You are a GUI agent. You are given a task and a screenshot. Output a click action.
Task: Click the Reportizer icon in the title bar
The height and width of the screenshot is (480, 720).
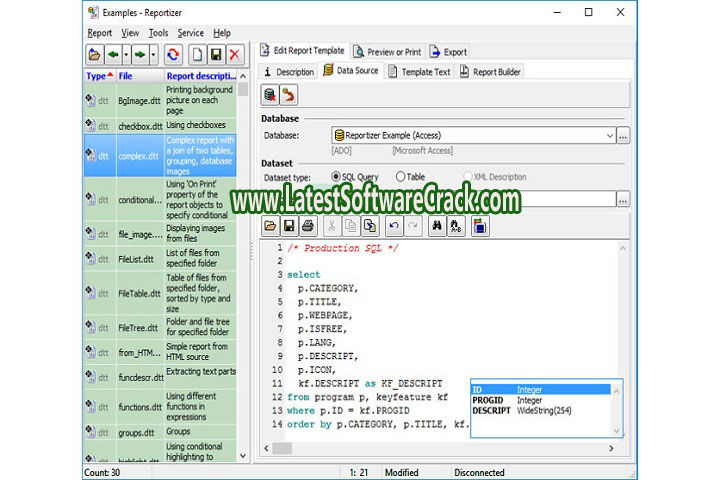(x=93, y=12)
